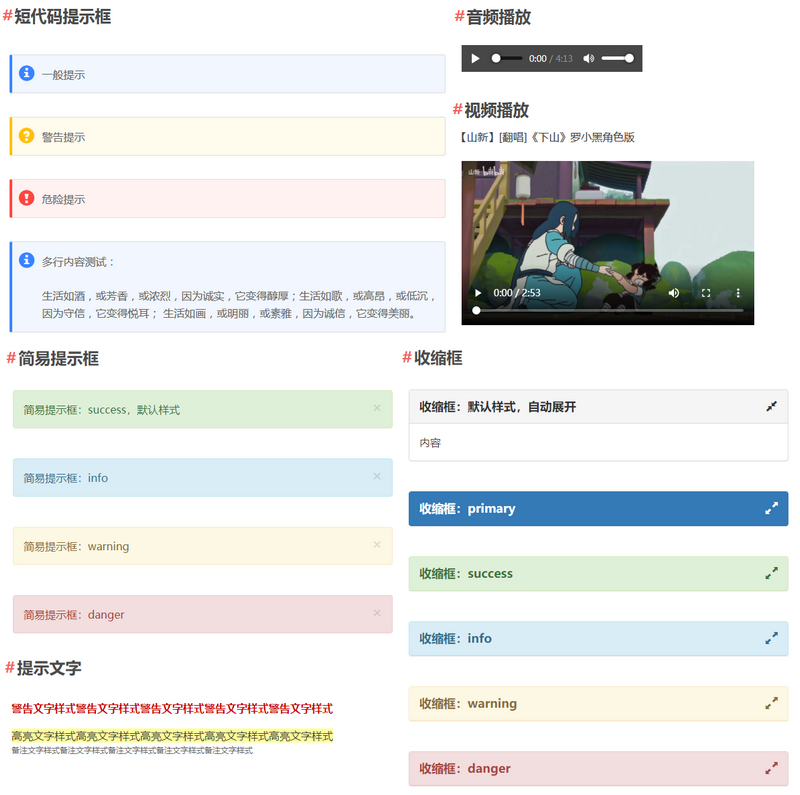
Task: Expand the warning collapse box
Action: point(770,703)
